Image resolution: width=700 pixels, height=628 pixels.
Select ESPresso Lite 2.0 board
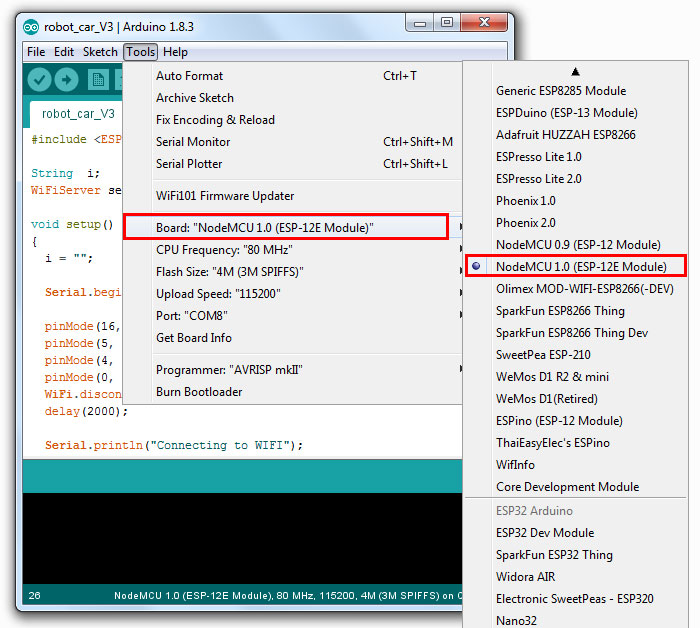pos(576,179)
